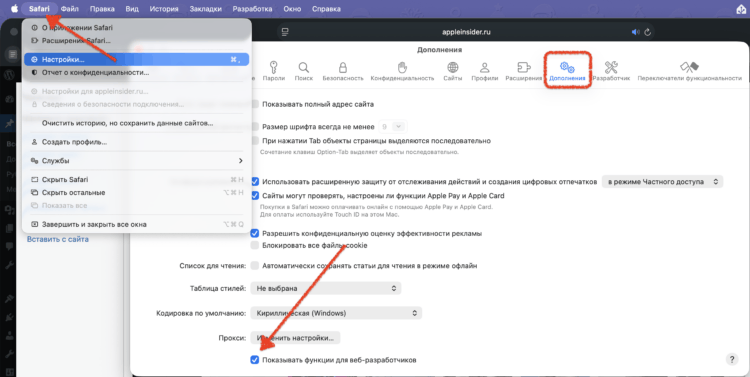Image resolution: width=750 pixels, height=377 pixels.
Task: Click the Изменить настройки… proxy button
Action: (x=295, y=338)
